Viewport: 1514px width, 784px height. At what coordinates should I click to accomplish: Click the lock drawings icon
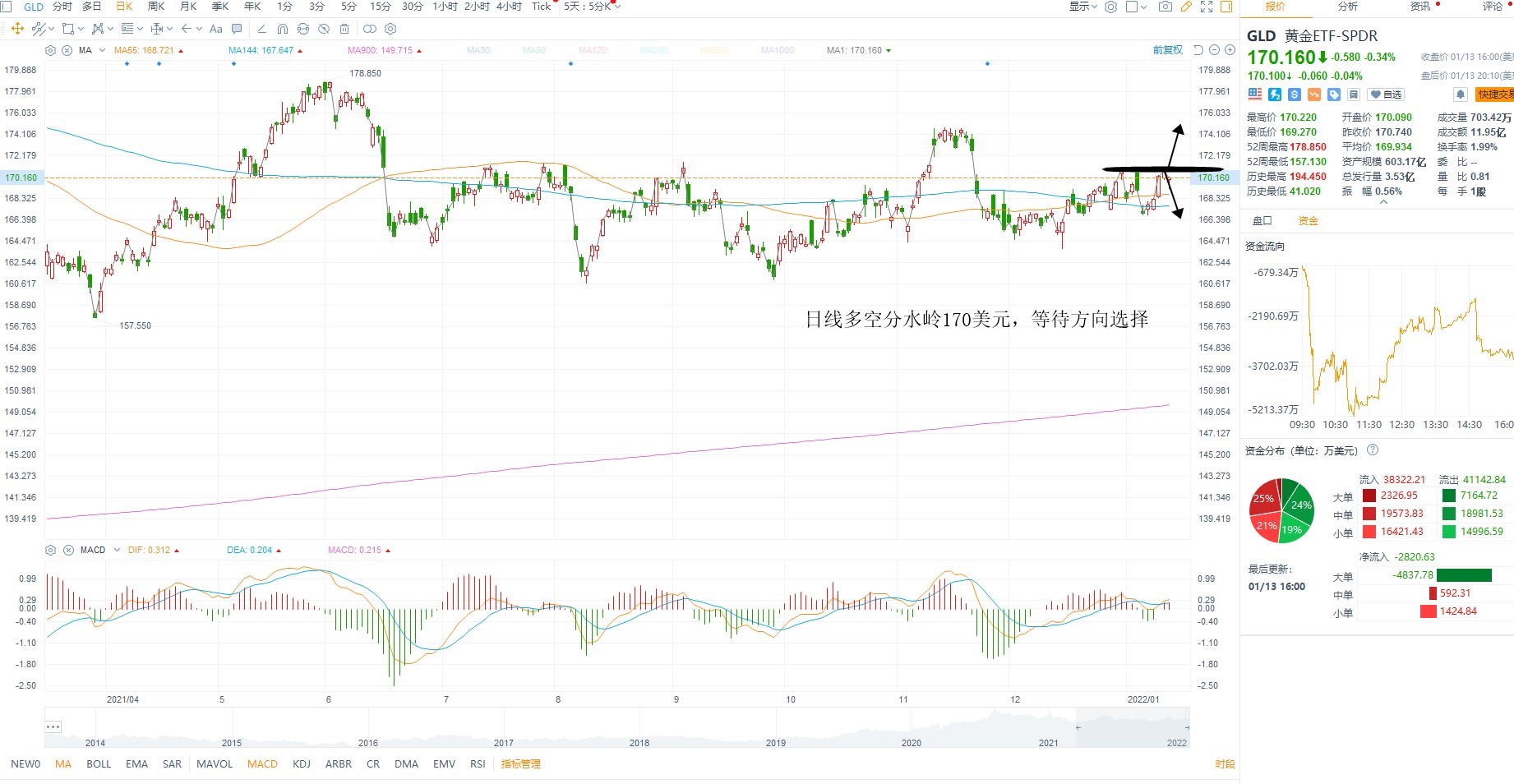point(303,29)
